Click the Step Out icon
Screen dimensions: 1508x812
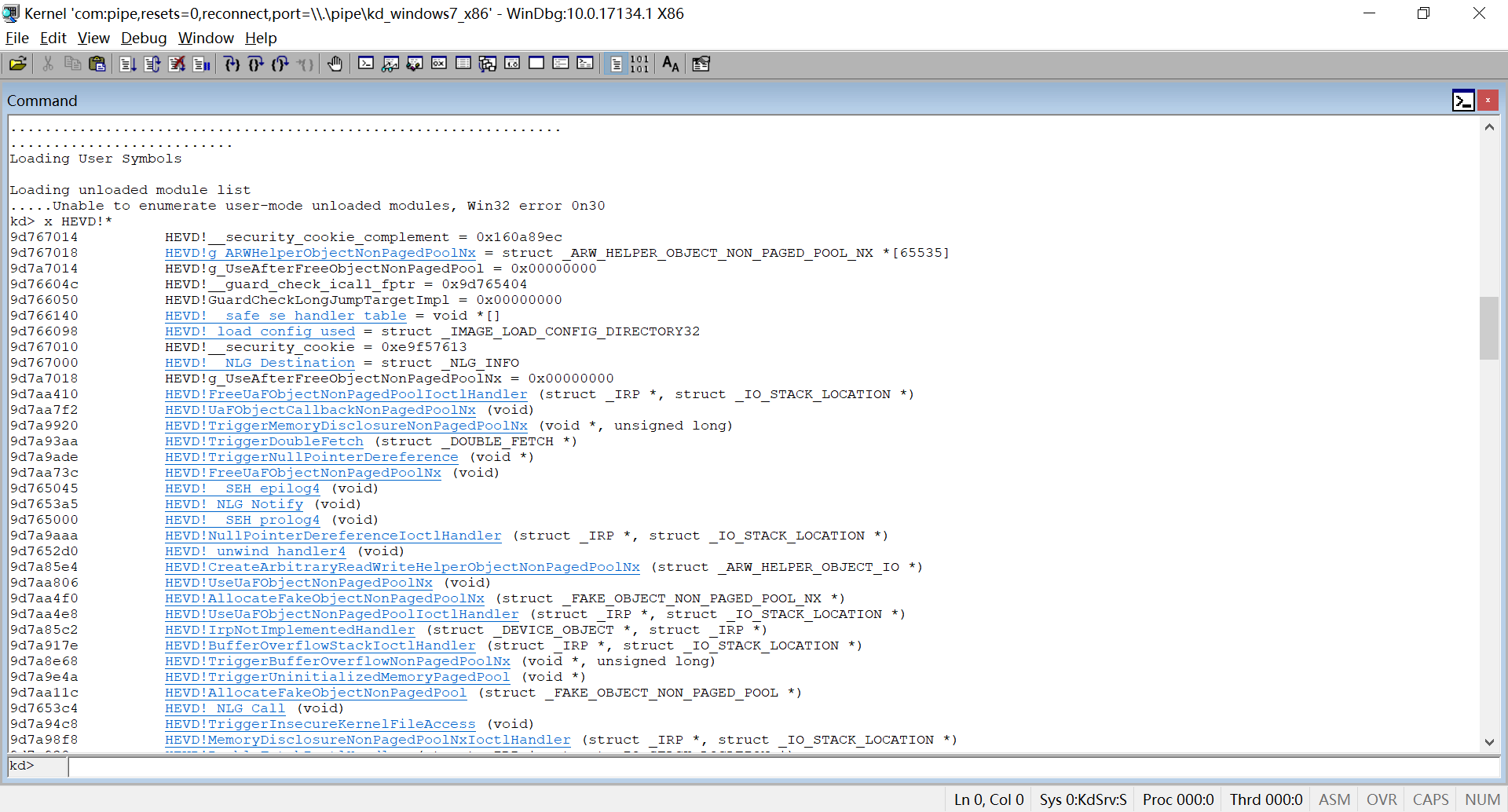click(x=280, y=64)
